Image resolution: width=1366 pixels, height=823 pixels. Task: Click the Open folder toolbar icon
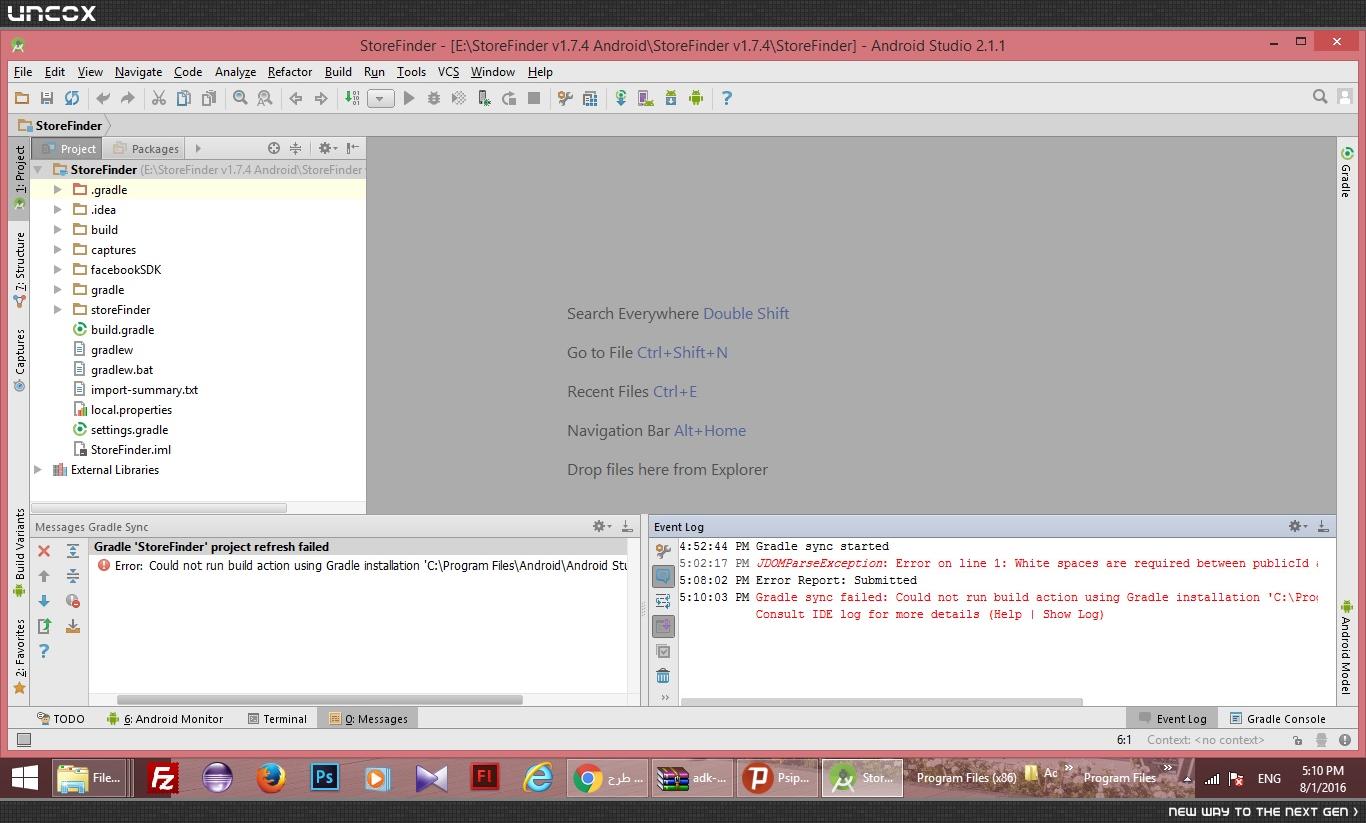click(22, 98)
